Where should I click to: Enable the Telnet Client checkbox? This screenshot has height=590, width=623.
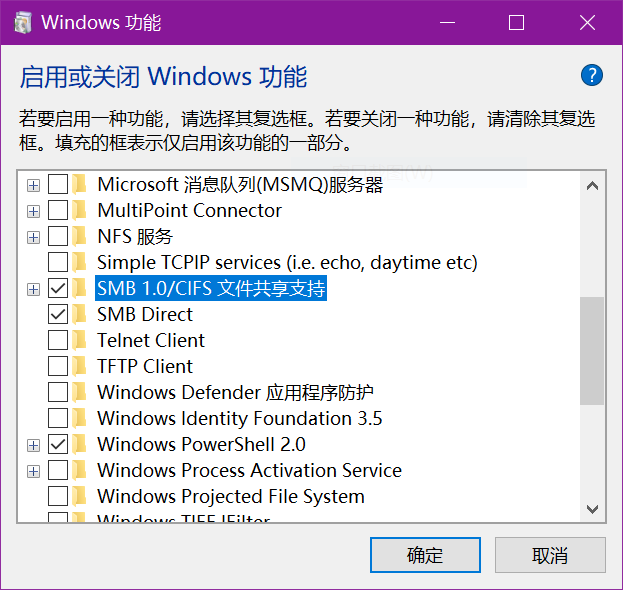pos(58,340)
